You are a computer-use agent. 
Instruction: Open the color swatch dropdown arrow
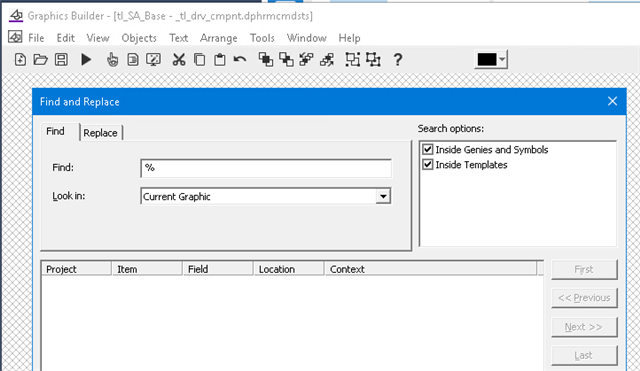502,60
